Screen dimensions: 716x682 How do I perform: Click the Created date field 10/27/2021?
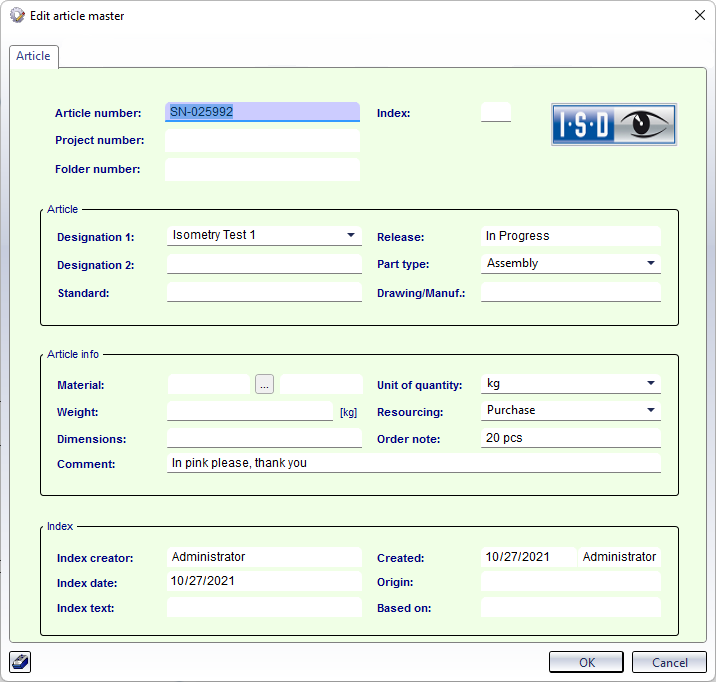(529, 557)
